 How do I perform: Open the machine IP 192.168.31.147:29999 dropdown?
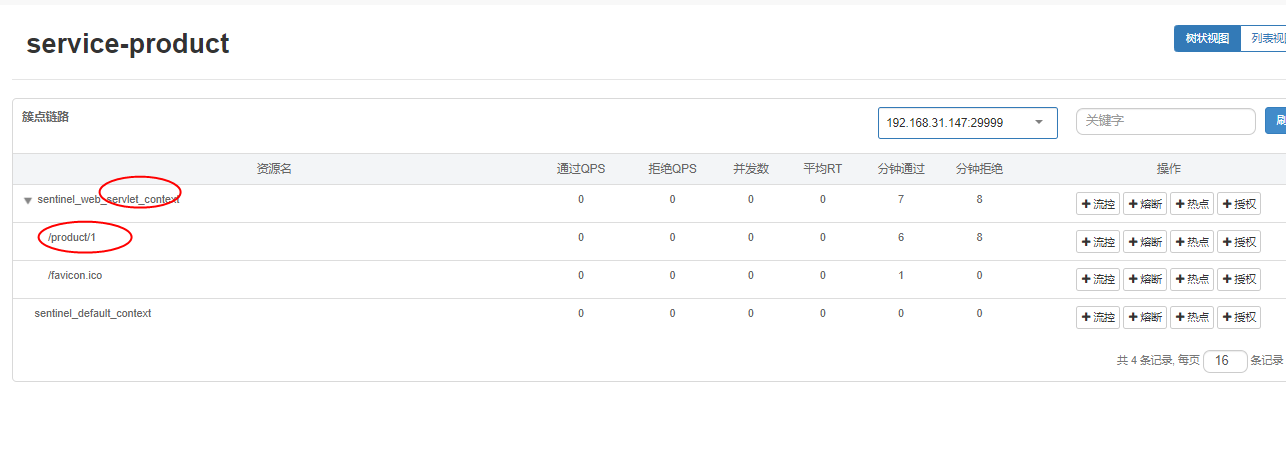click(x=967, y=123)
